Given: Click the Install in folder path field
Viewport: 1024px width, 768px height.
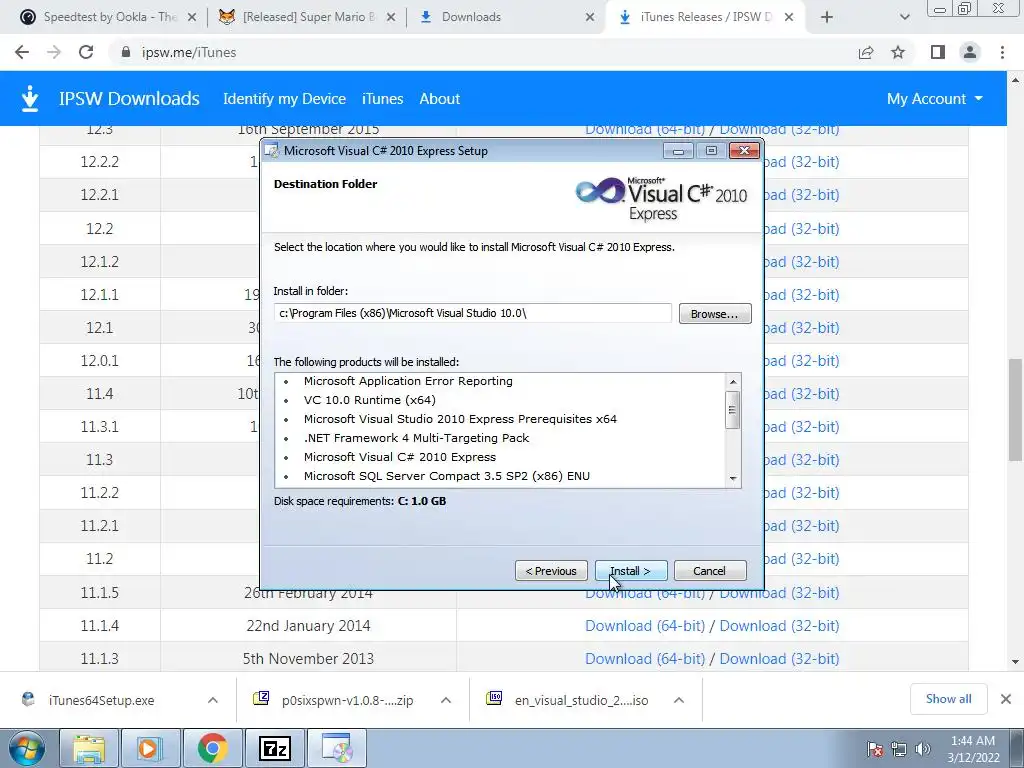Looking at the screenshot, I should 473,313.
